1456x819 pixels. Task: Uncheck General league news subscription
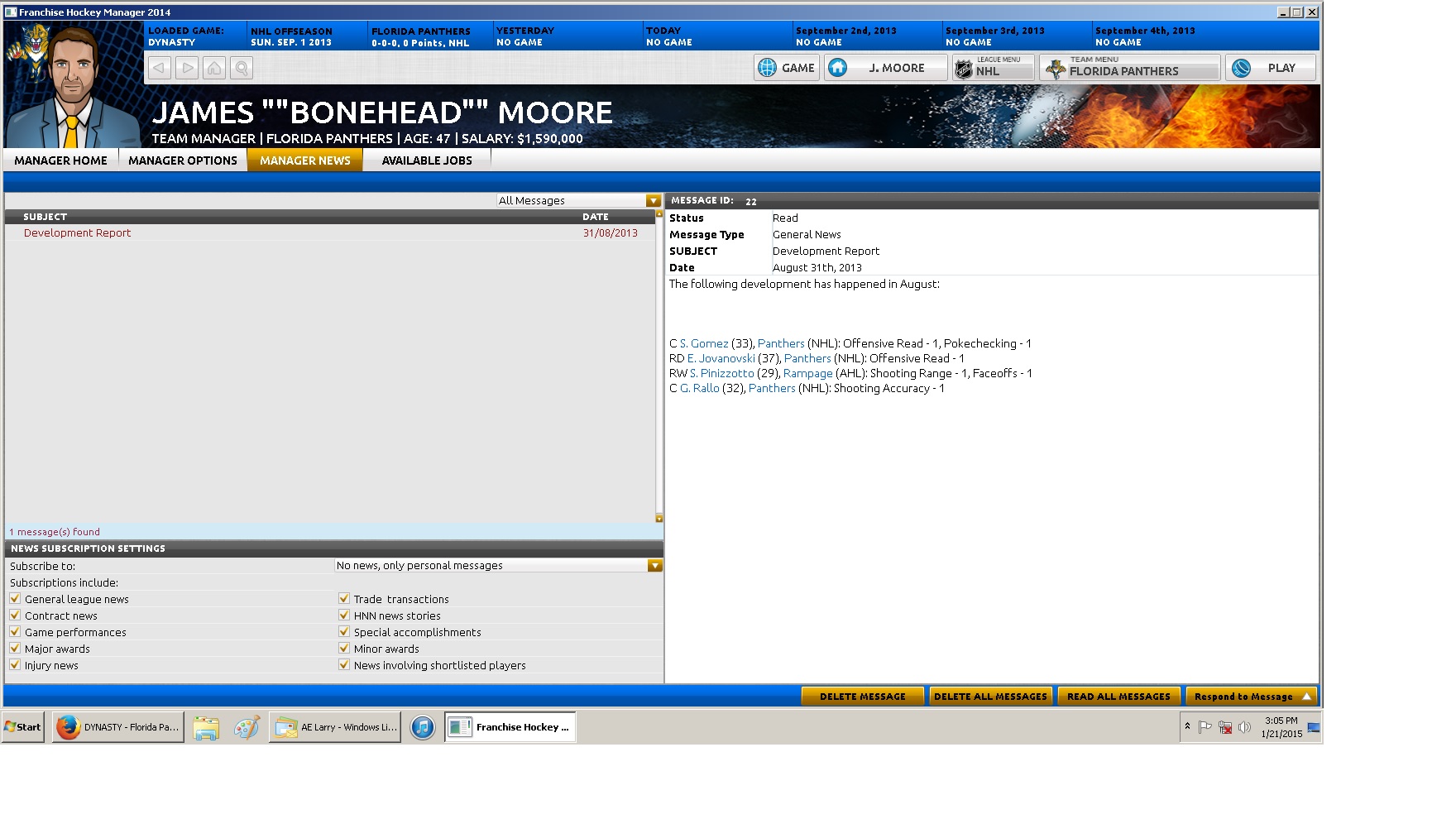click(15, 599)
